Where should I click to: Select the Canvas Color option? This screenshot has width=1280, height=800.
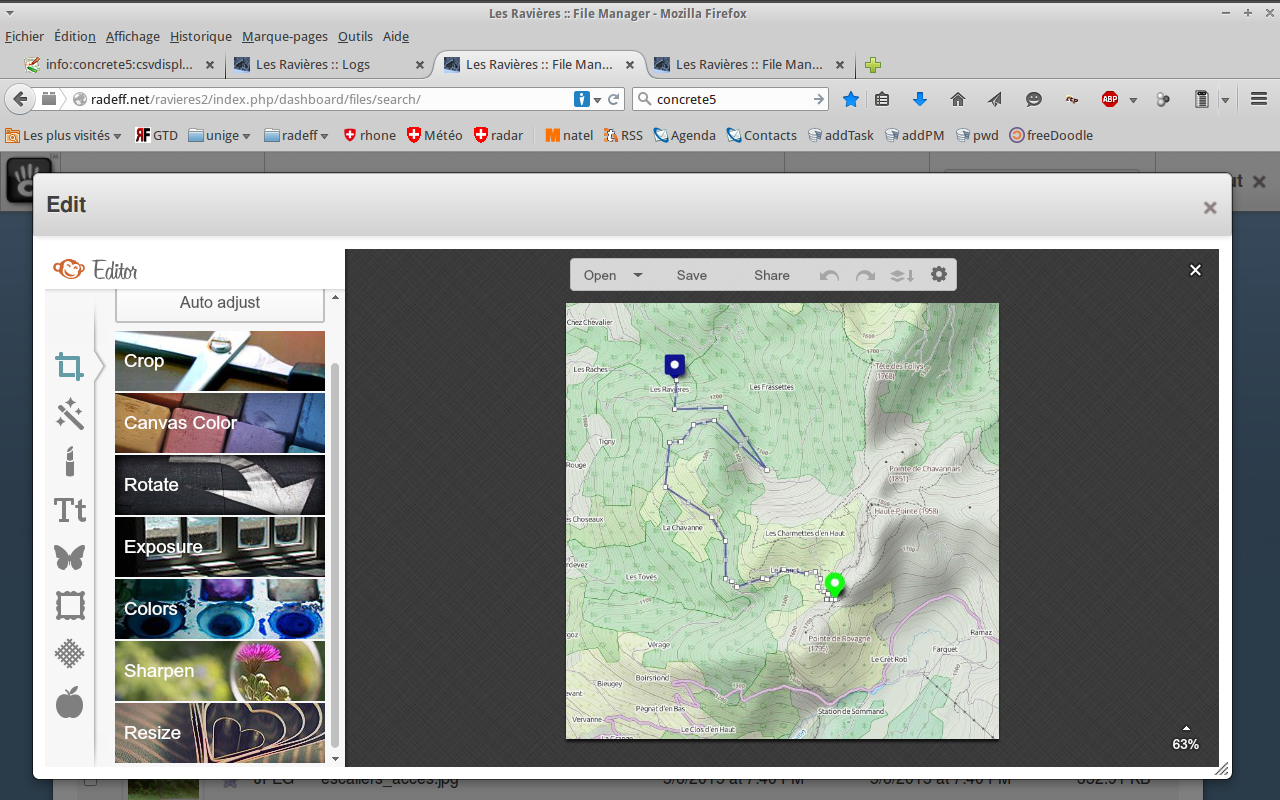pos(220,423)
